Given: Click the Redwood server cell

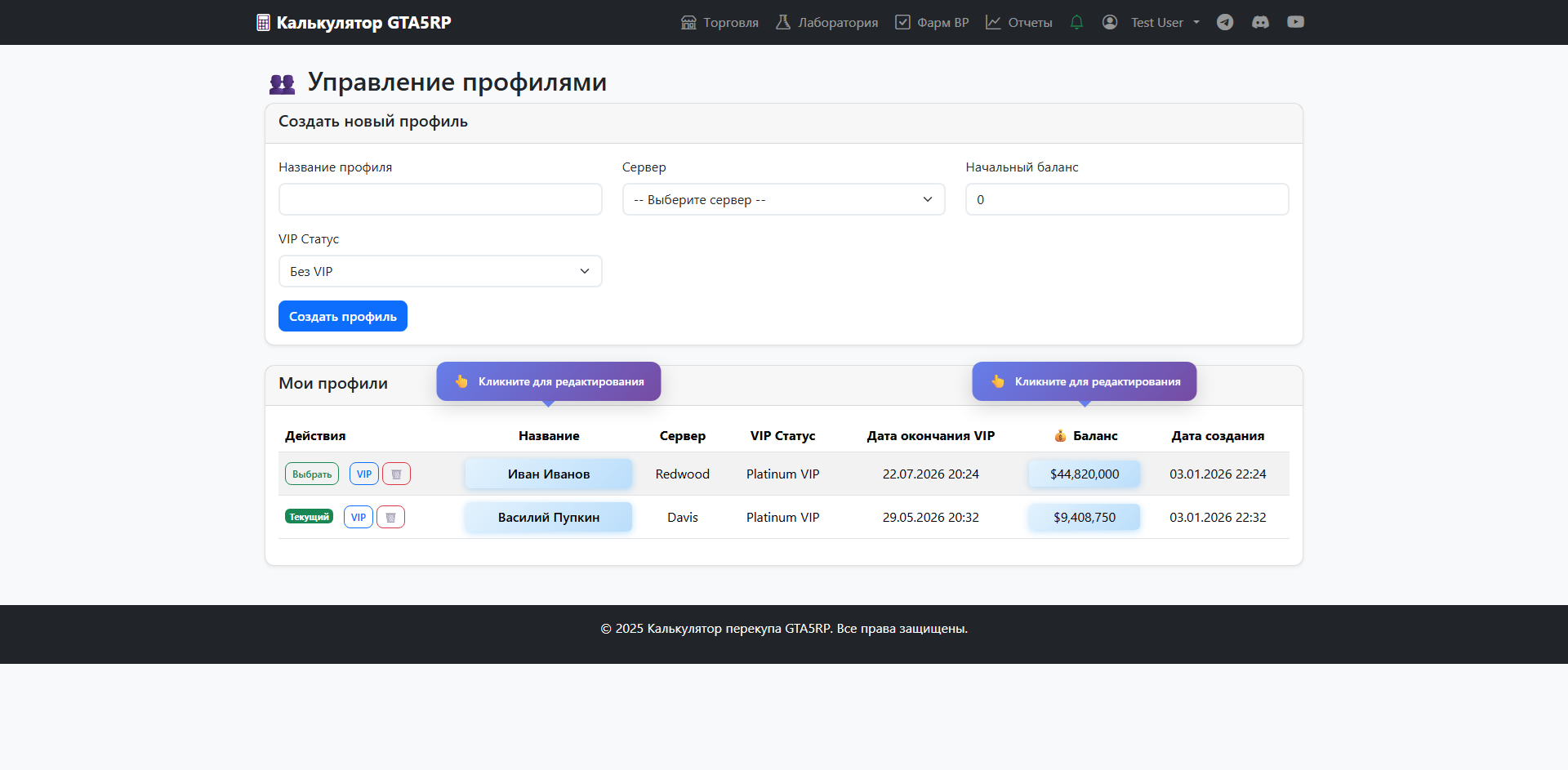Looking at the screenshot, I should tap(683, 474).
